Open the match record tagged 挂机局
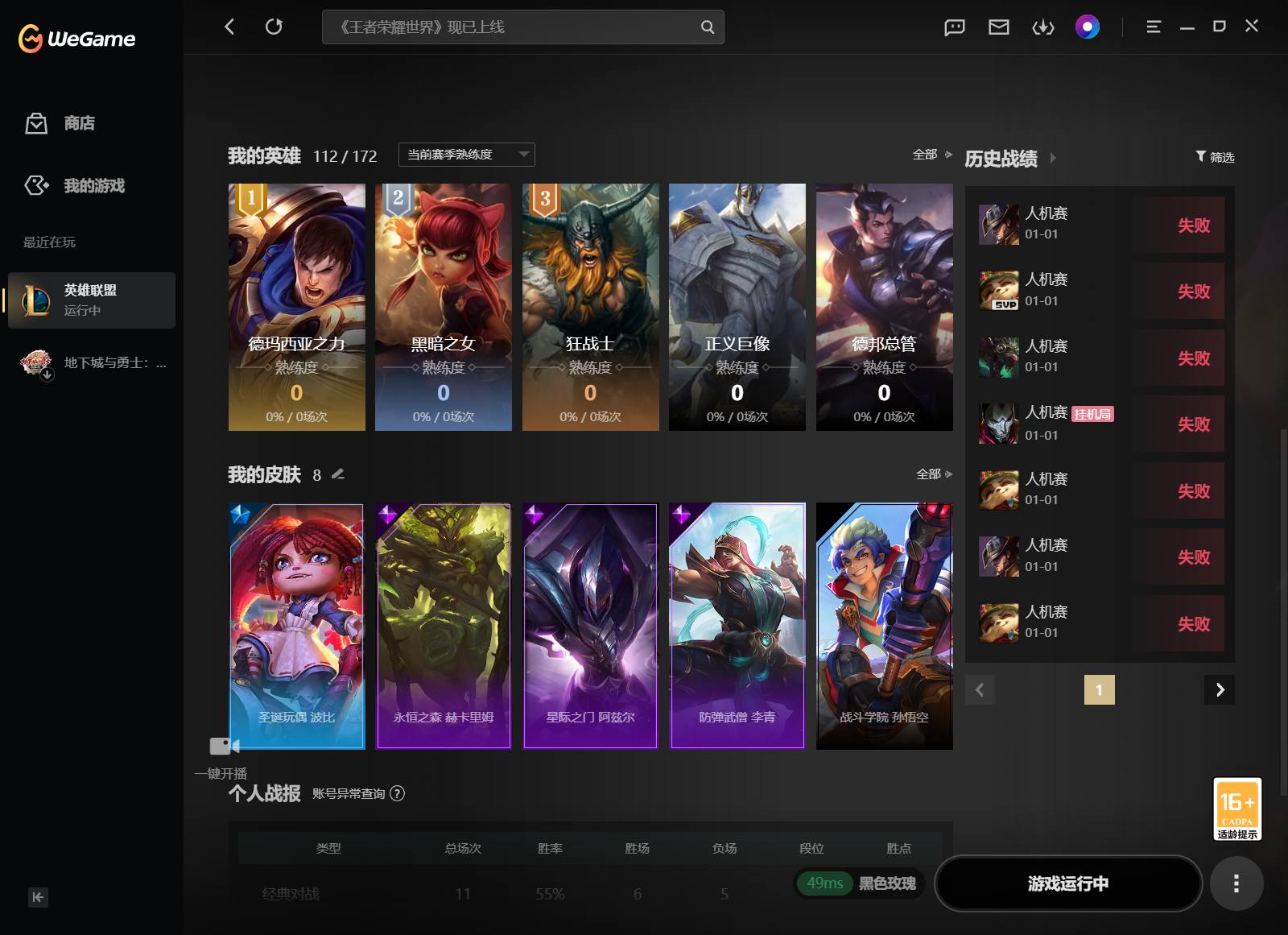The image size is (1288, 935). click(1100, 424)
